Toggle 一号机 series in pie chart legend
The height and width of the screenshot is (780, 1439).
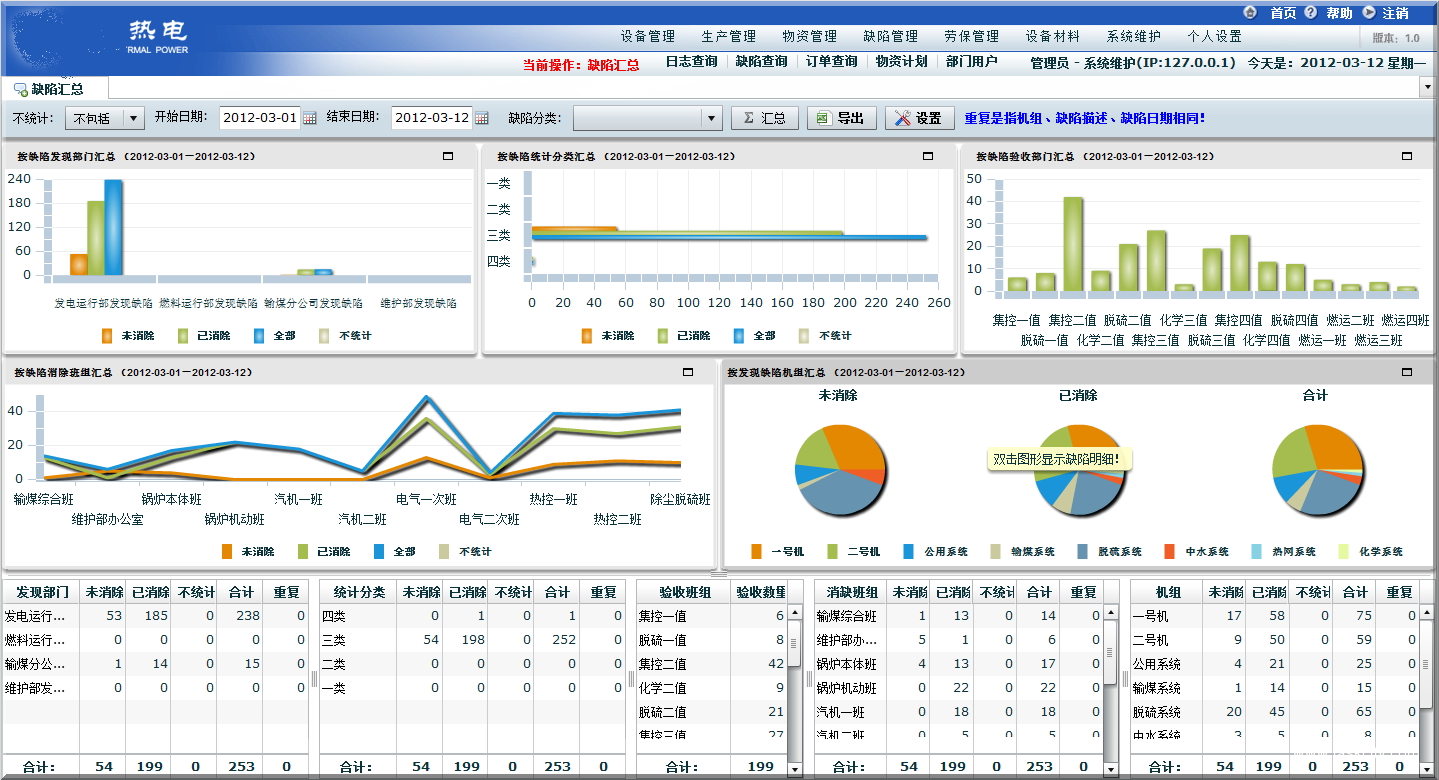pyautogui.click(x=757, y=551)
